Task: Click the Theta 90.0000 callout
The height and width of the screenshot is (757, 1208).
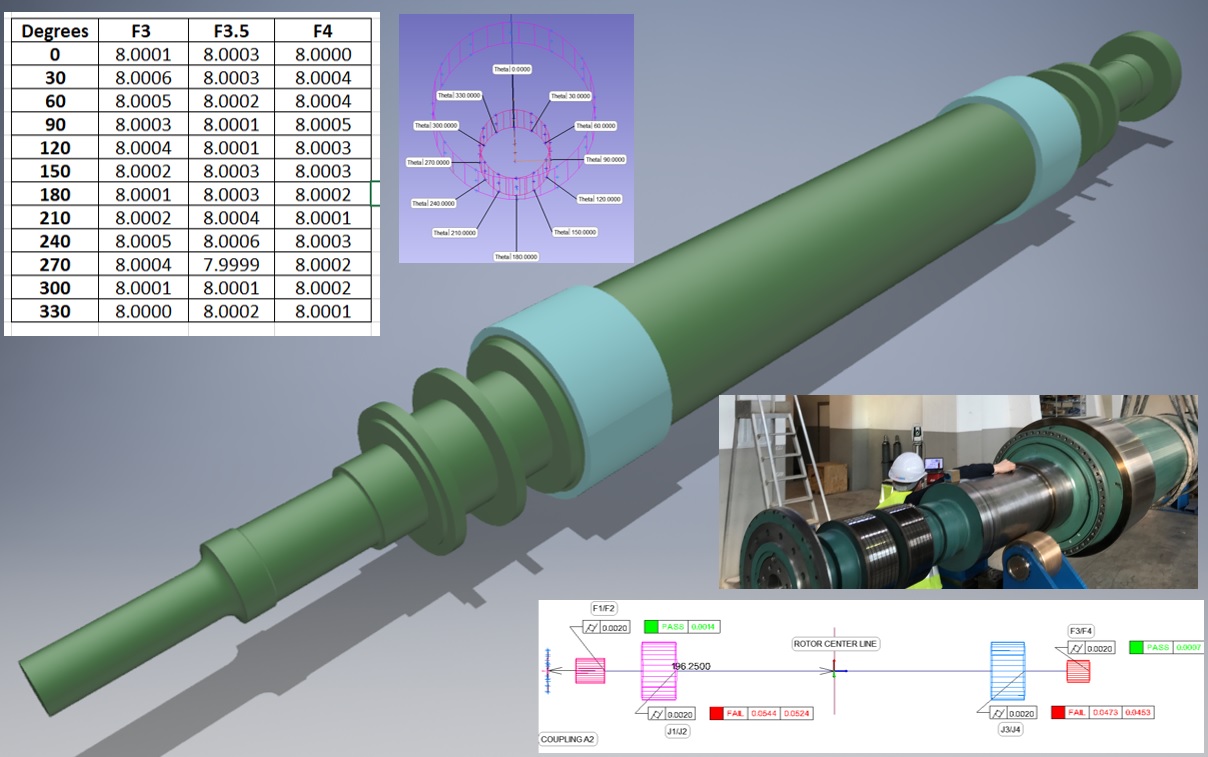Action: point(604,160)
